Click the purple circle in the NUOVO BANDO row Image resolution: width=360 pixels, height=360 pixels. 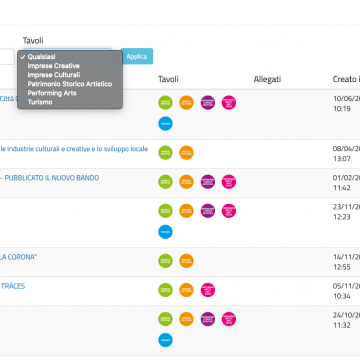coord(208,182)
